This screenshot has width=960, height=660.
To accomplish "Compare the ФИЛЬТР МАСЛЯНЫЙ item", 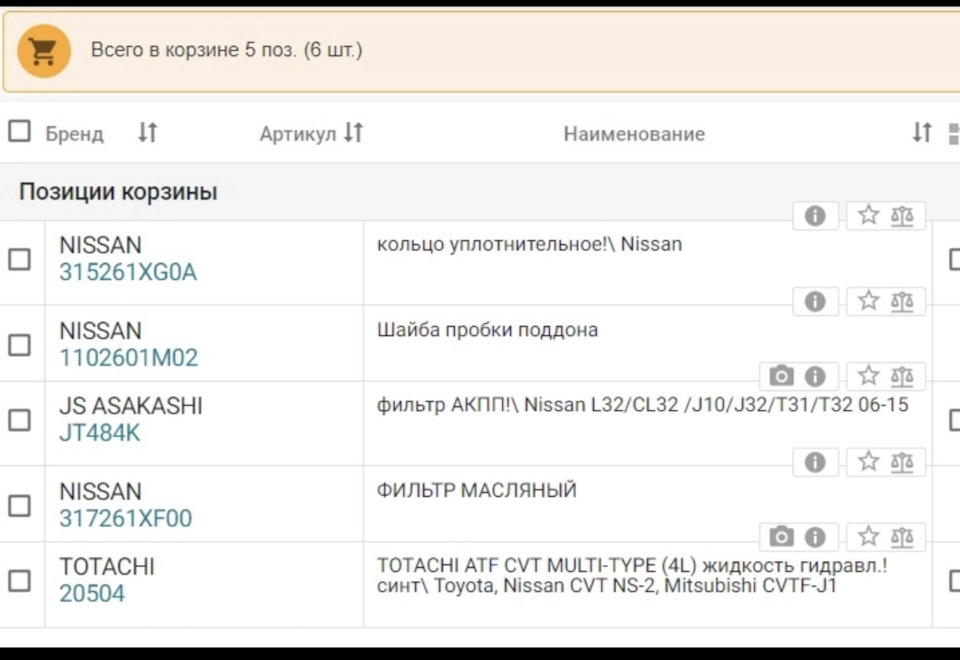I will (x=902, y=462).
